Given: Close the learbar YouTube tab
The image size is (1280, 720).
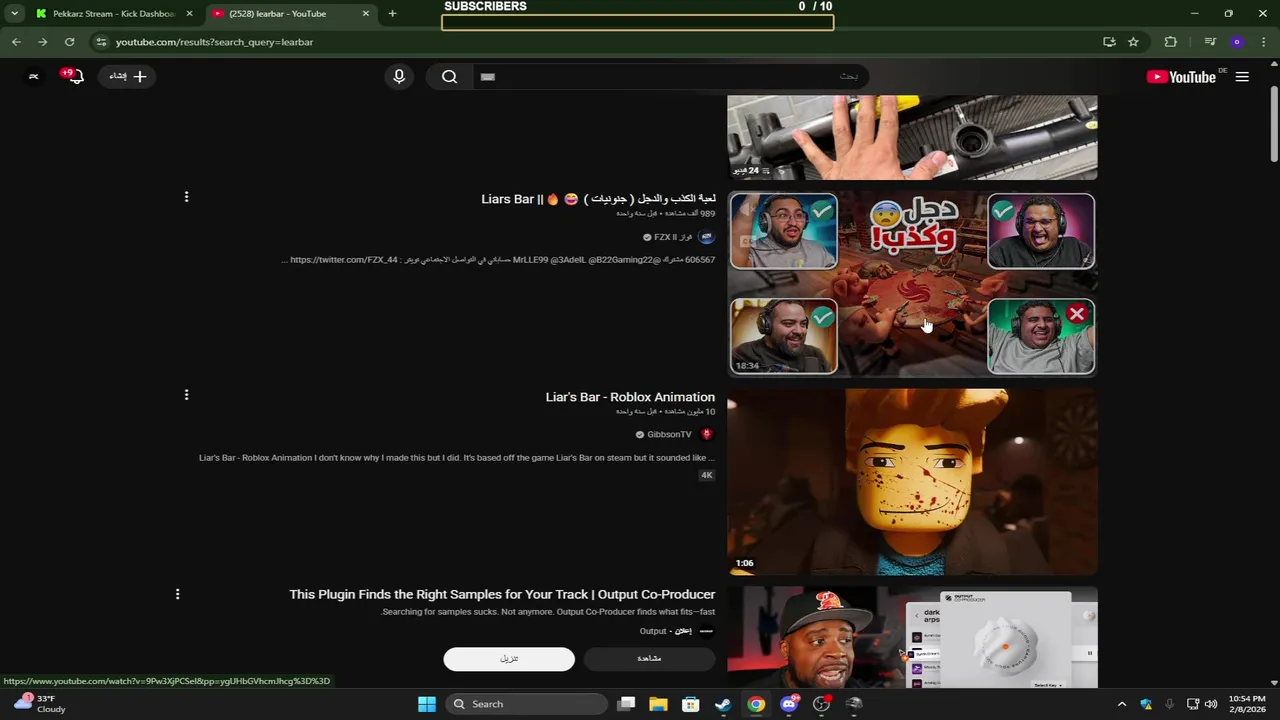Looking at the screenshot, I should [365, 14].
